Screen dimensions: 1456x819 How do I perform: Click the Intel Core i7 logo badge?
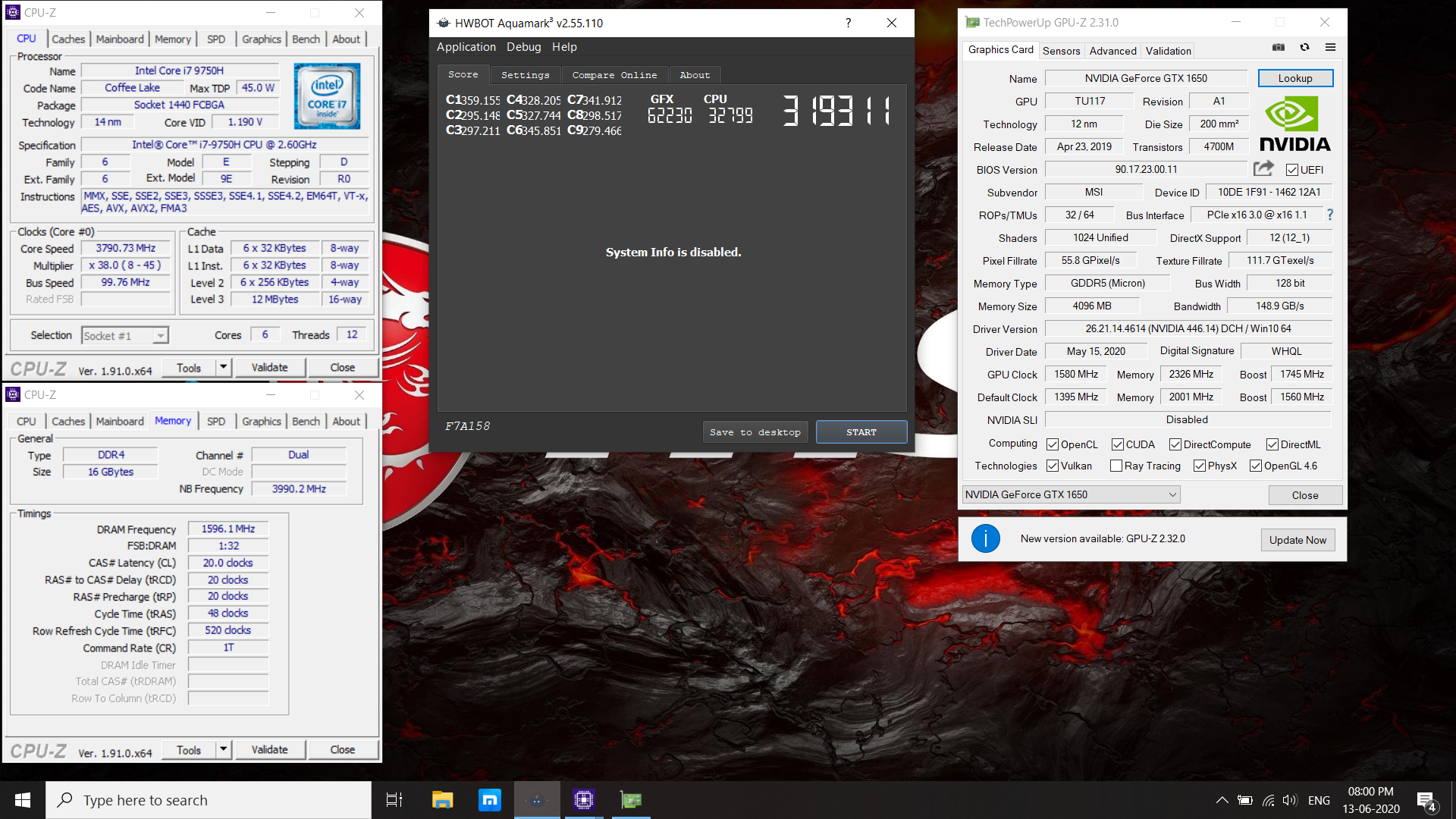[327, 96]
